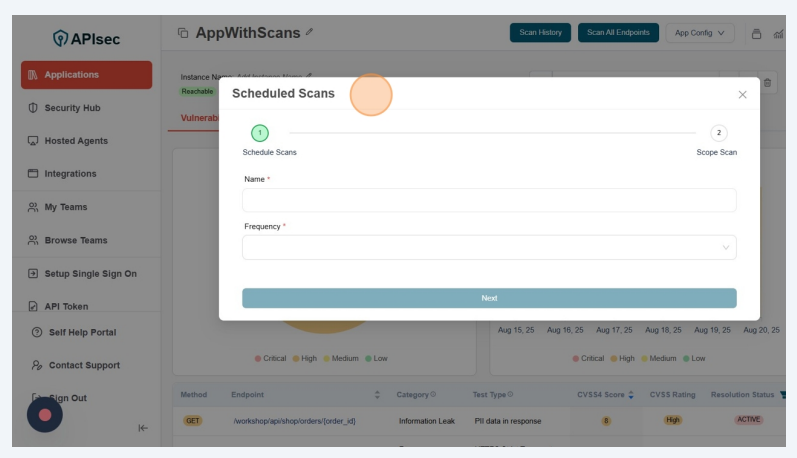Click the red record button icon
The image size is (797, 458).
click(x=44, y=414)
